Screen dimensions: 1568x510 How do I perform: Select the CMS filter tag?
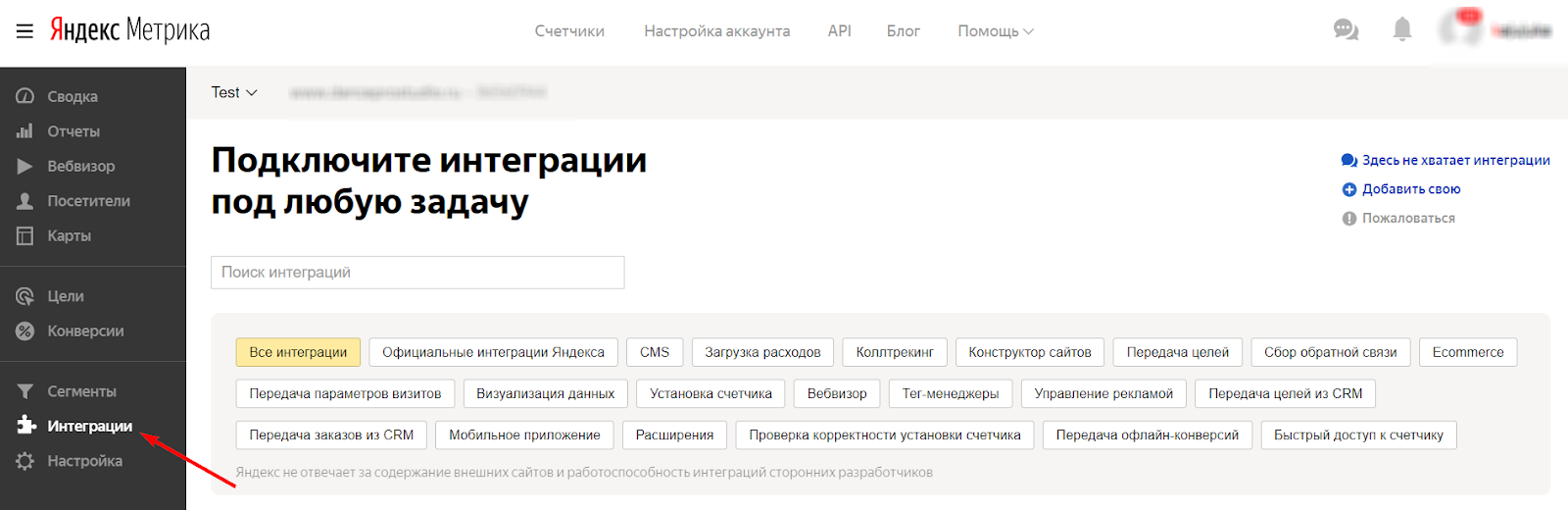click(x=655, y=352)
